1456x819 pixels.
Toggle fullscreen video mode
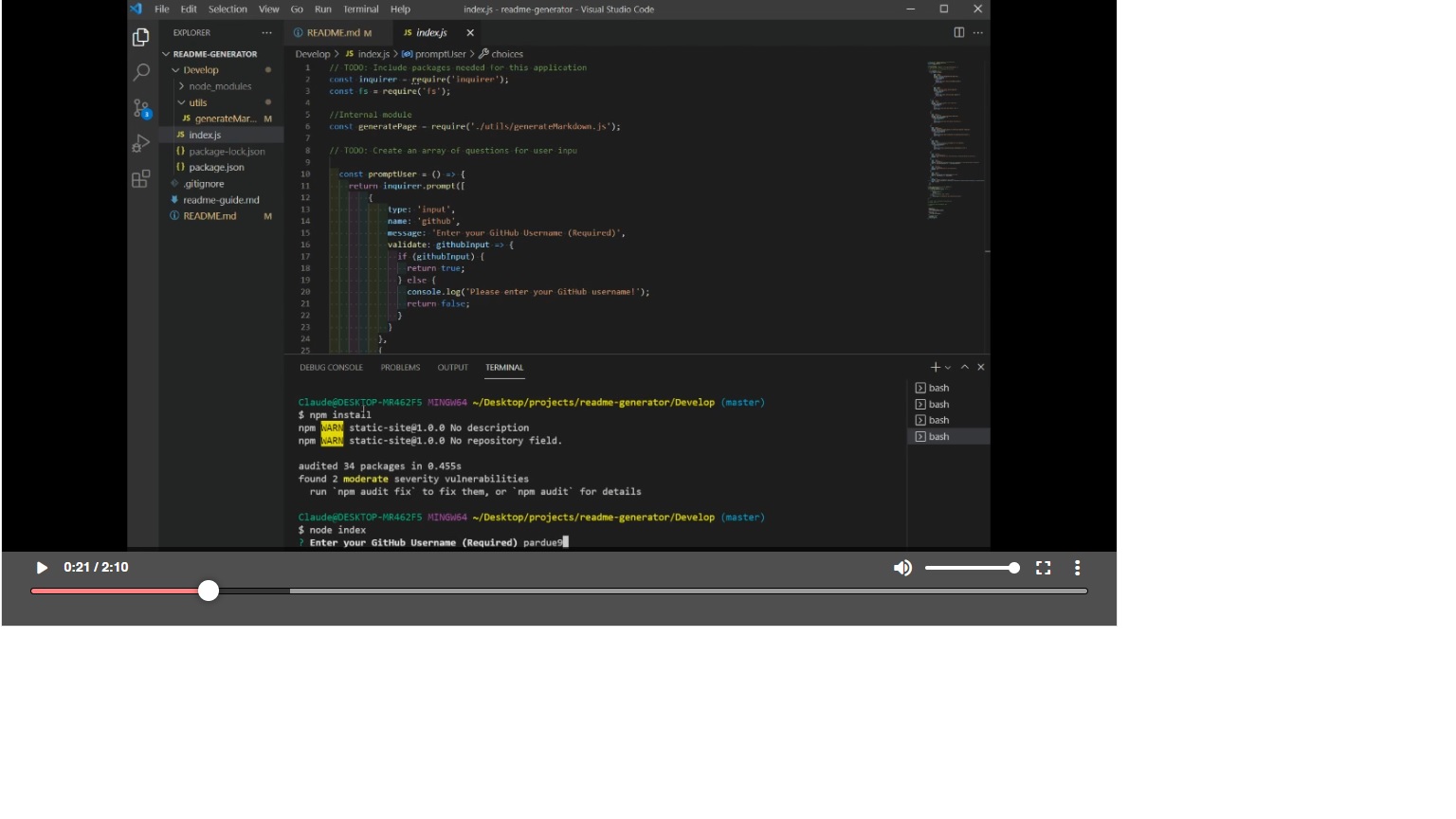pos(1044,568)
